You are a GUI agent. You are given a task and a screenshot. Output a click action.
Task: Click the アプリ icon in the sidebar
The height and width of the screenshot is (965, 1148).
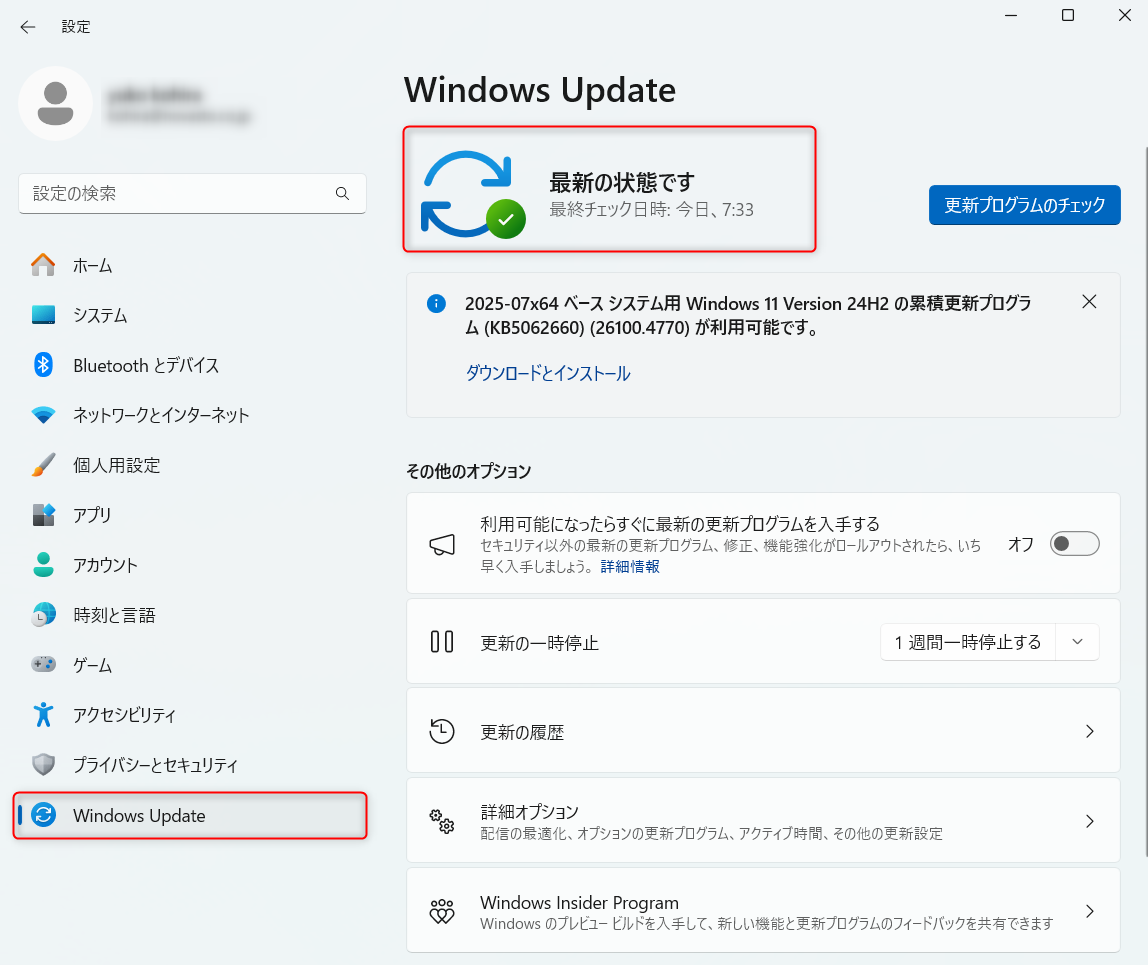[x=43, y=515]
